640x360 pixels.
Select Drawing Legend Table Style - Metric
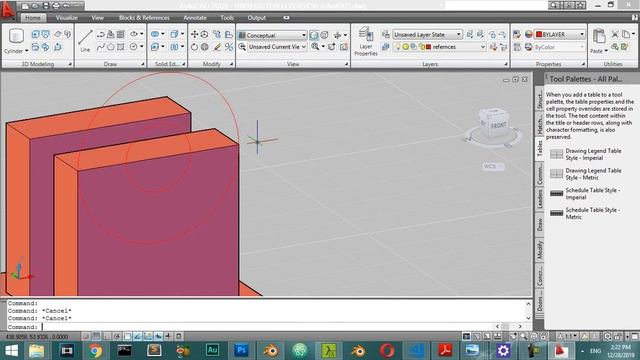click(586, 174)
